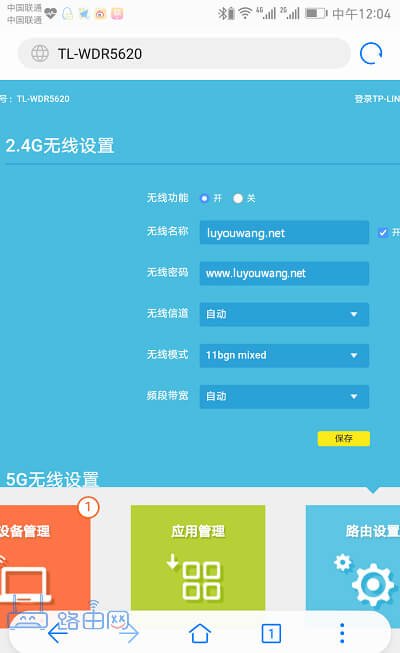Click the 登录TP-LINK link
The height and width of the screenshot is (653, 400).
tap(377, 99)
